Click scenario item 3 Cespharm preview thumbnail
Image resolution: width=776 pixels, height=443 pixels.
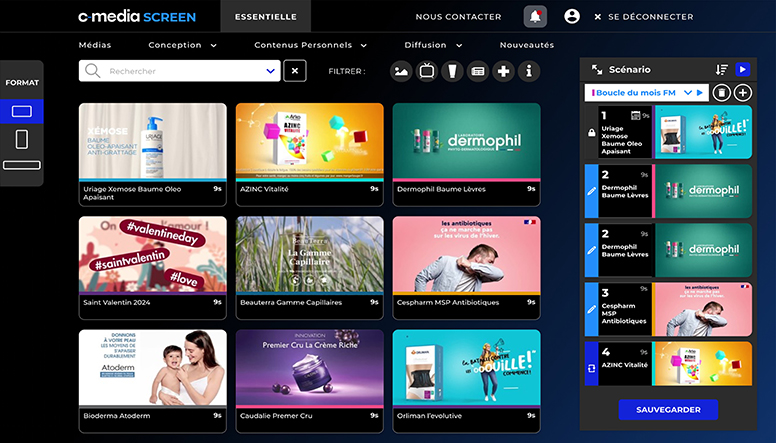click(702, 309)
